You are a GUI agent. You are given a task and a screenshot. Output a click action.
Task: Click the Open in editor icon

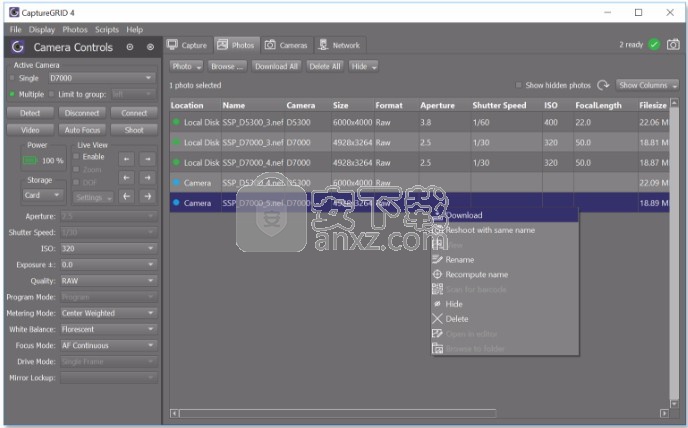click(x=437, y=334)
